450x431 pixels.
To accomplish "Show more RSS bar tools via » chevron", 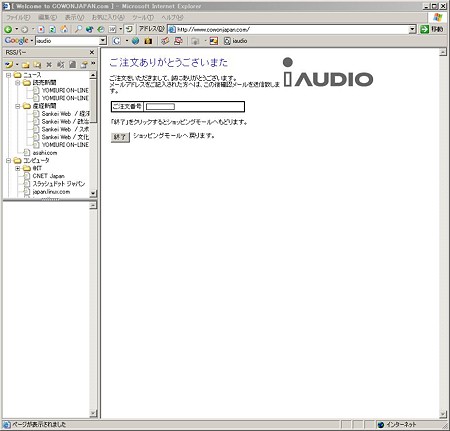I will point(93,63).
